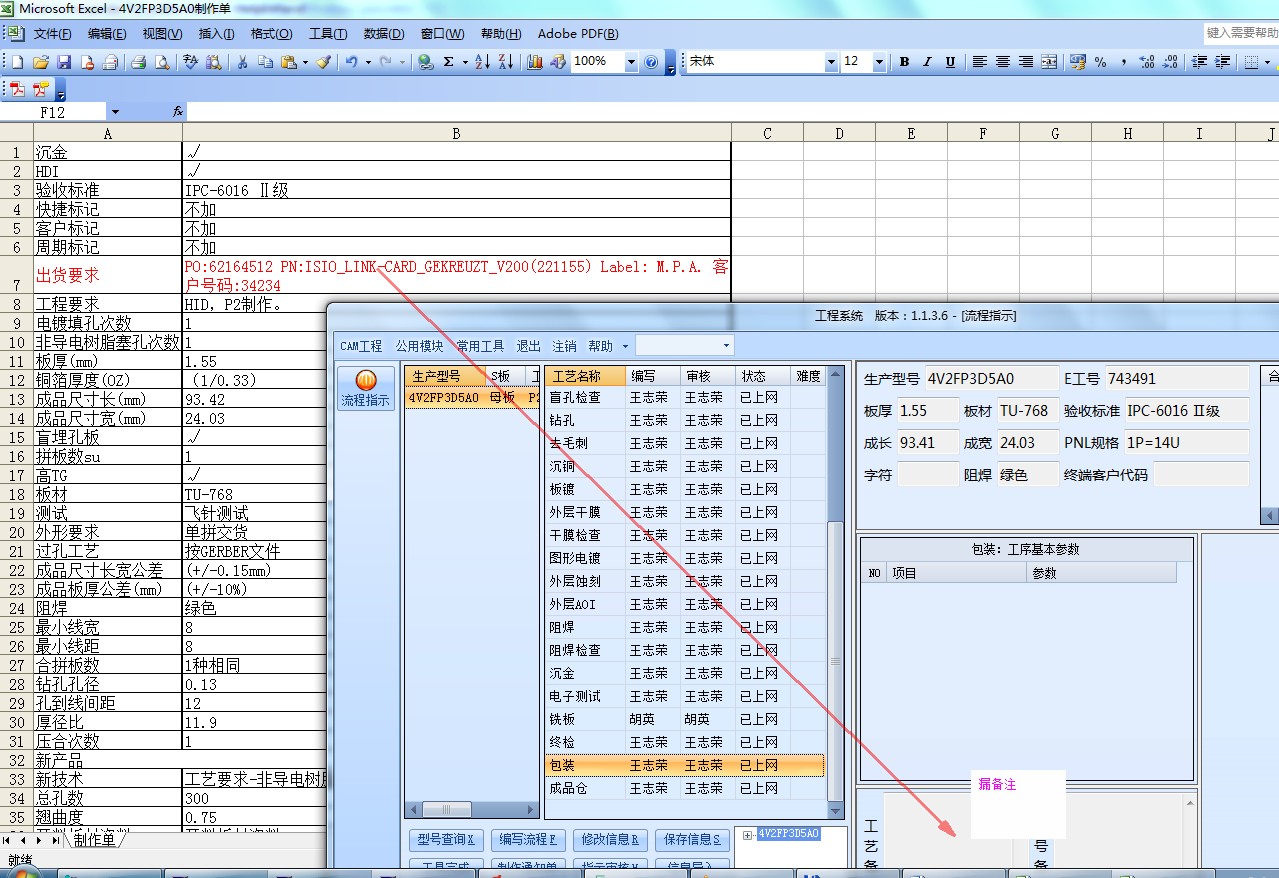Run spelling check icon
This screenshot has height=878, width=1279.
point(191,62)
